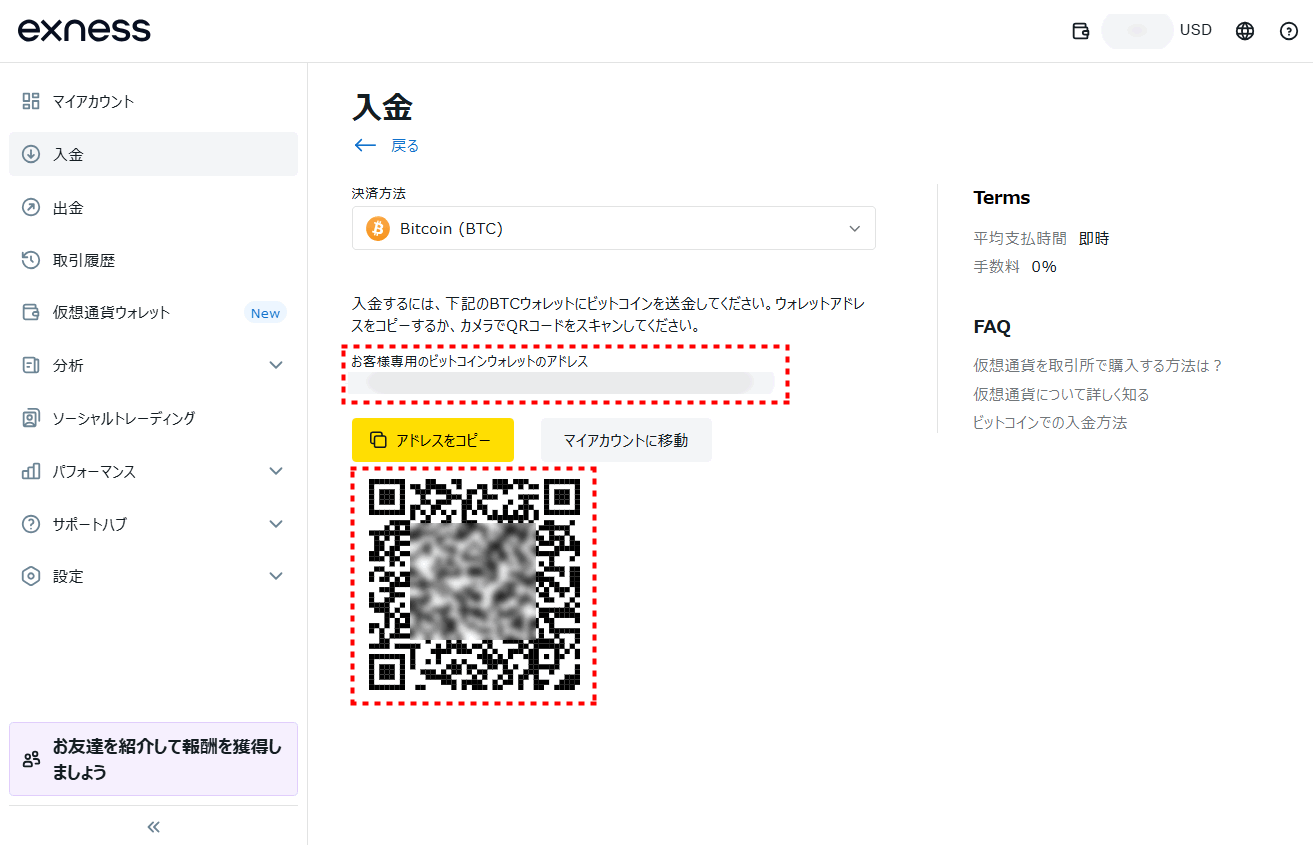Open FAQ 仮想通貨について詳しく知る

(x=1061, y=394)
